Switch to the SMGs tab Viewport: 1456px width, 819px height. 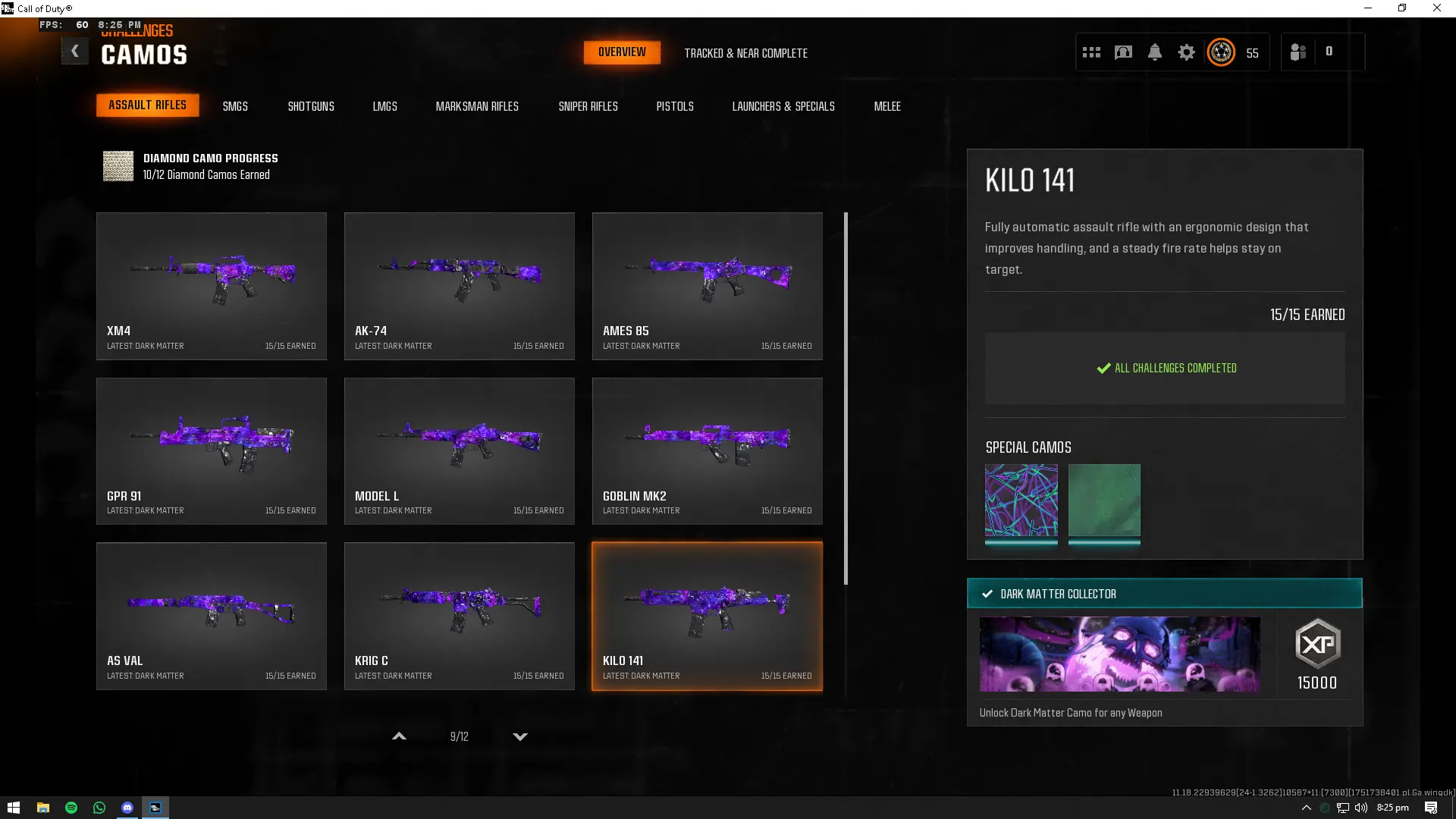coord(235,106)
